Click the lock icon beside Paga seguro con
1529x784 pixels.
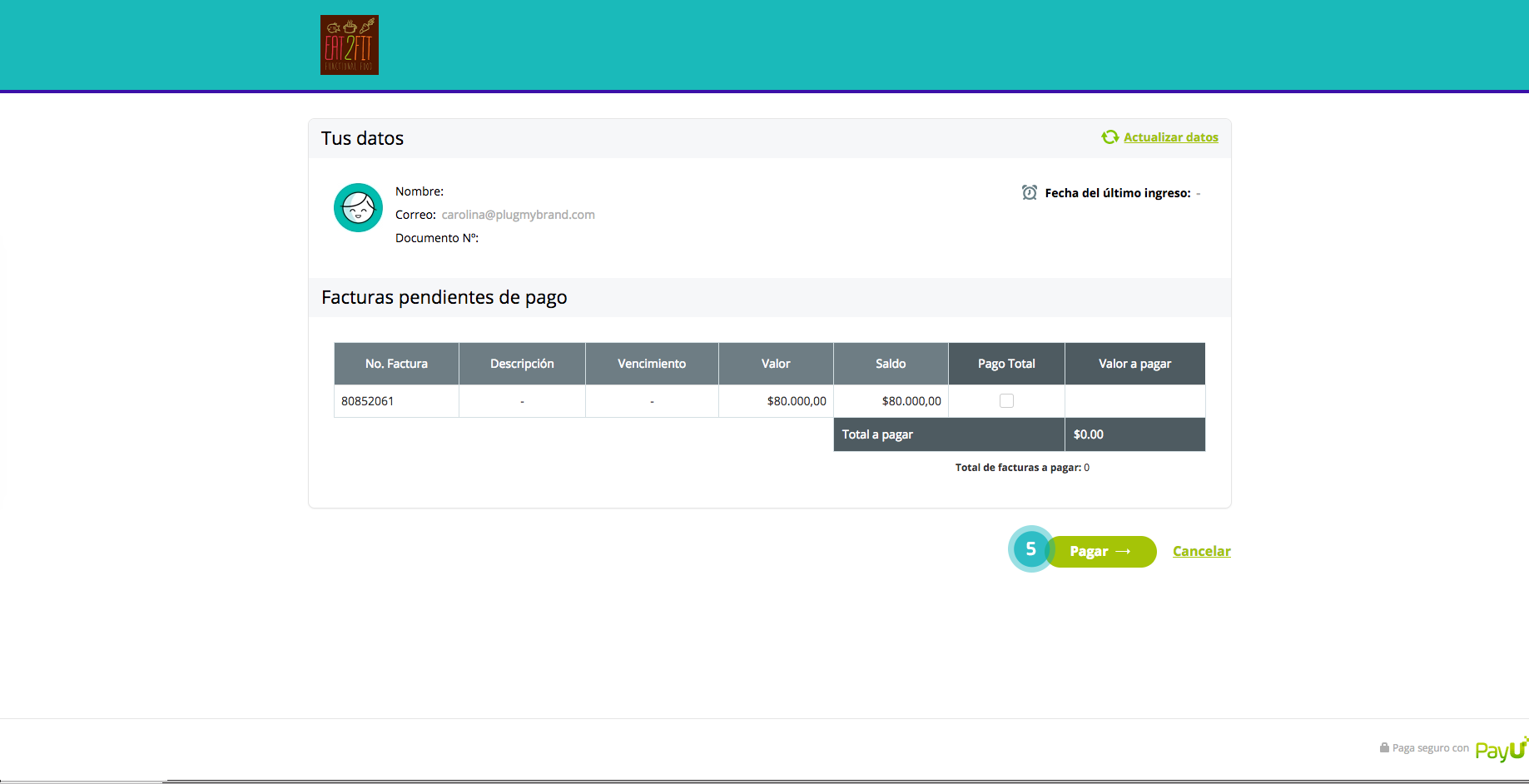coord(1384,748)
